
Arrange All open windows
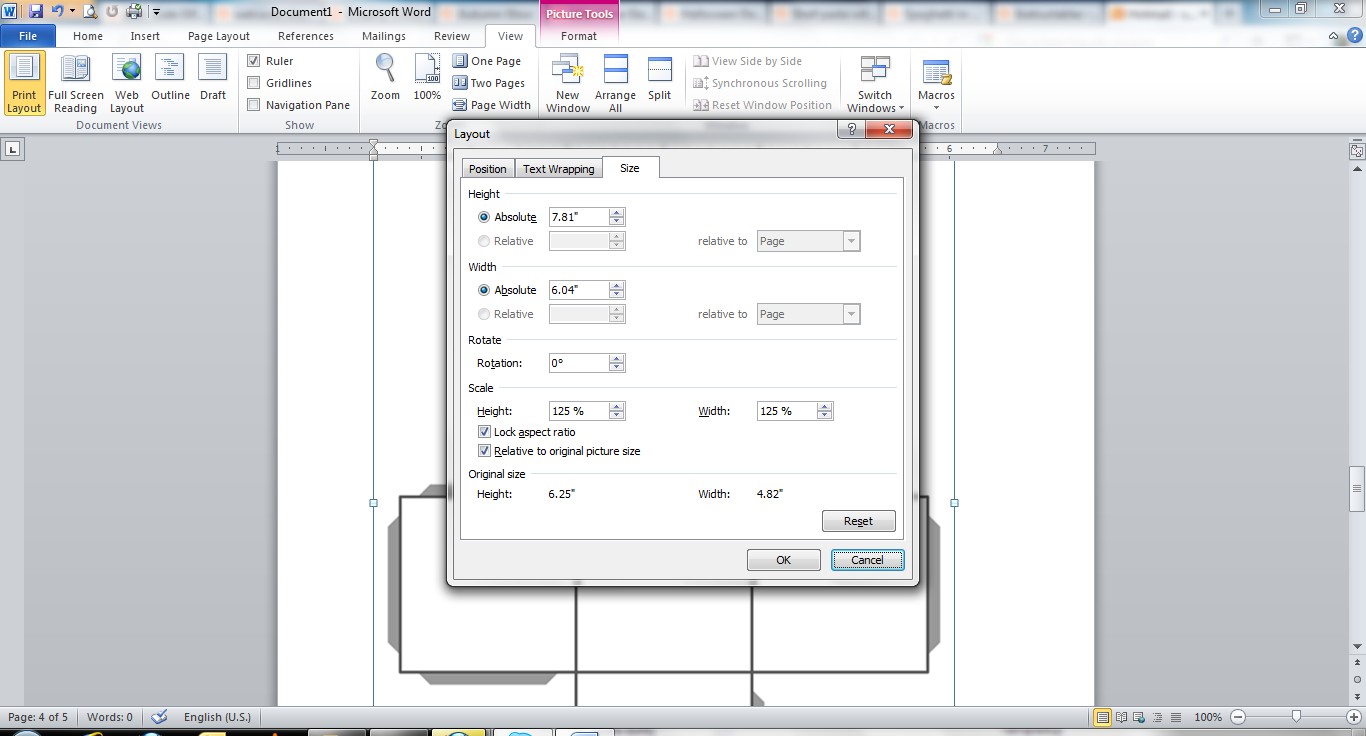point(615,83)
